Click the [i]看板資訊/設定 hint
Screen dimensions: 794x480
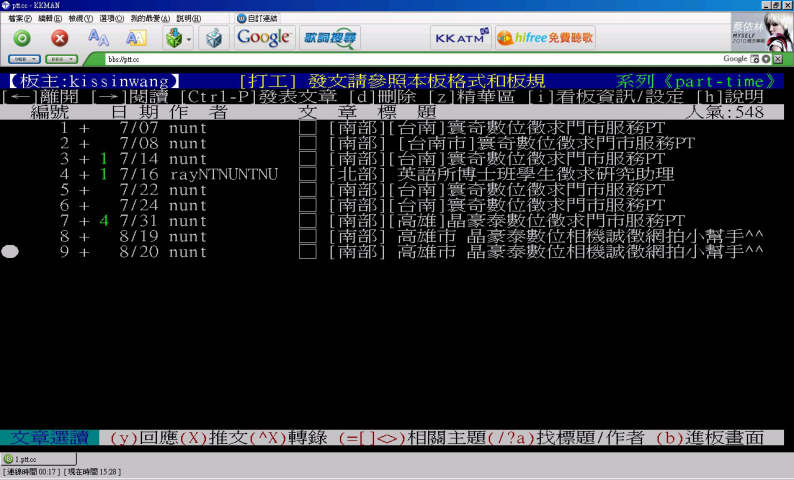tap(606, 96)
